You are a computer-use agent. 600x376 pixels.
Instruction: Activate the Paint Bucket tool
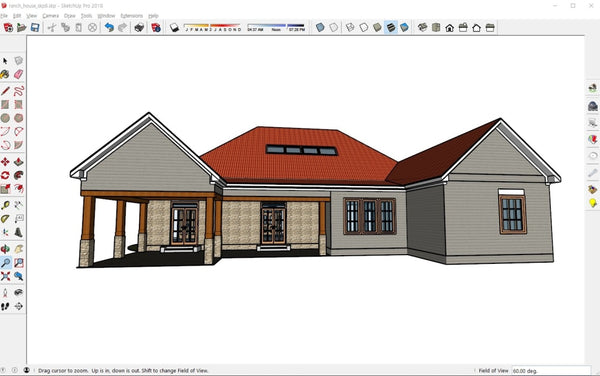5,74
